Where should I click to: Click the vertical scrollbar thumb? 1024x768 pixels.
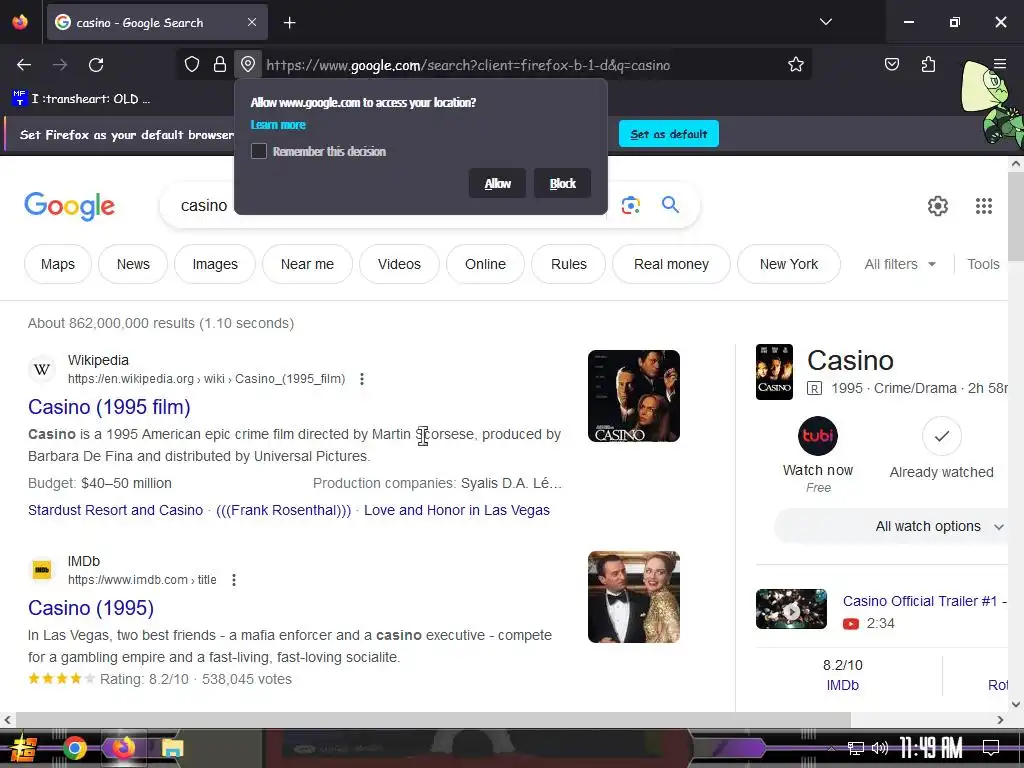(x=1016, y=216)
